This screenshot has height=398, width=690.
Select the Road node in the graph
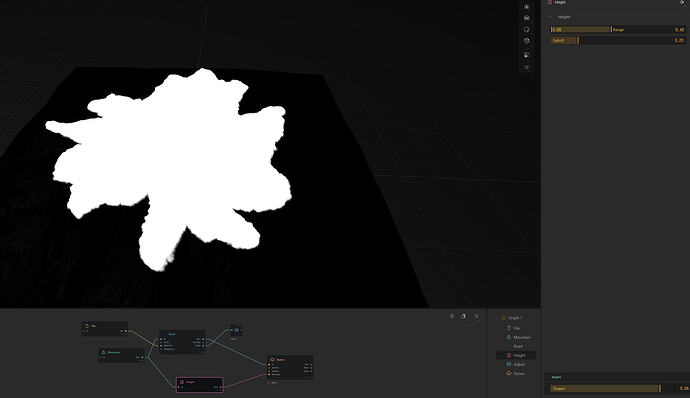pos(182,342)
